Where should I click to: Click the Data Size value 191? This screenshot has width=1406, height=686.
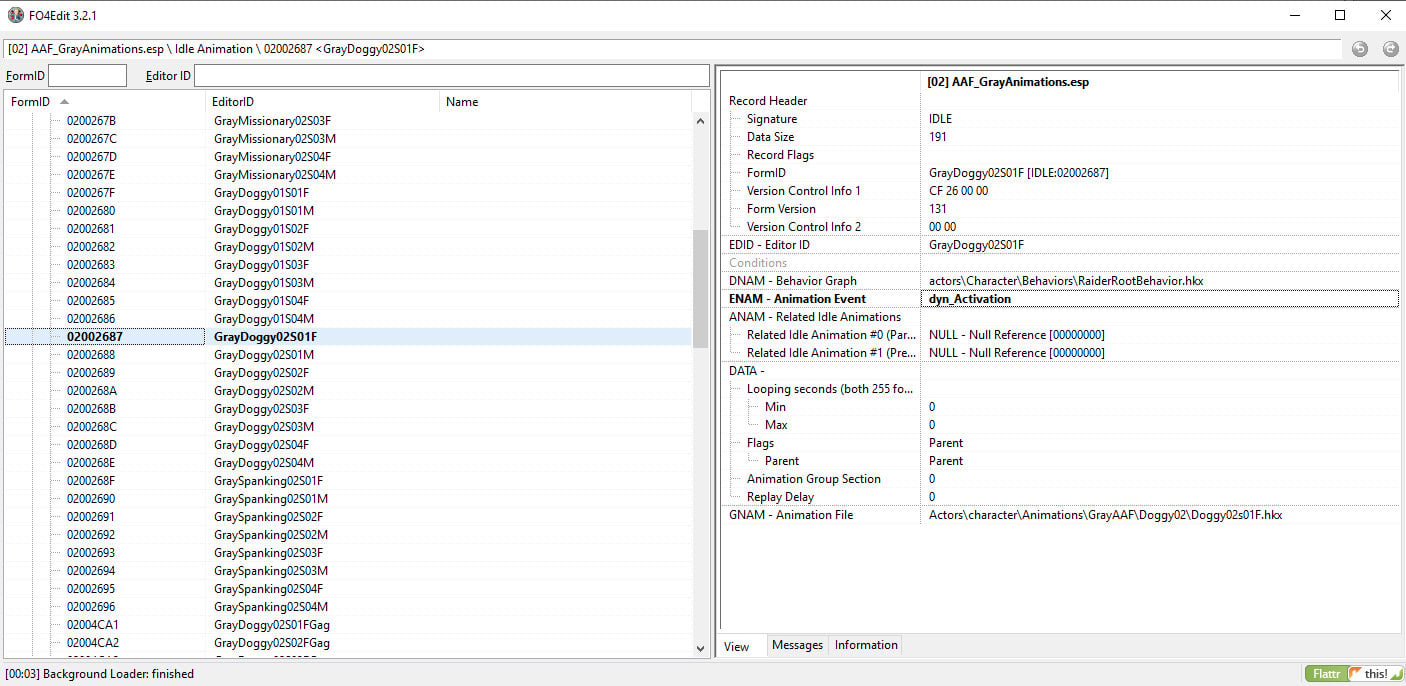(938, 137)
